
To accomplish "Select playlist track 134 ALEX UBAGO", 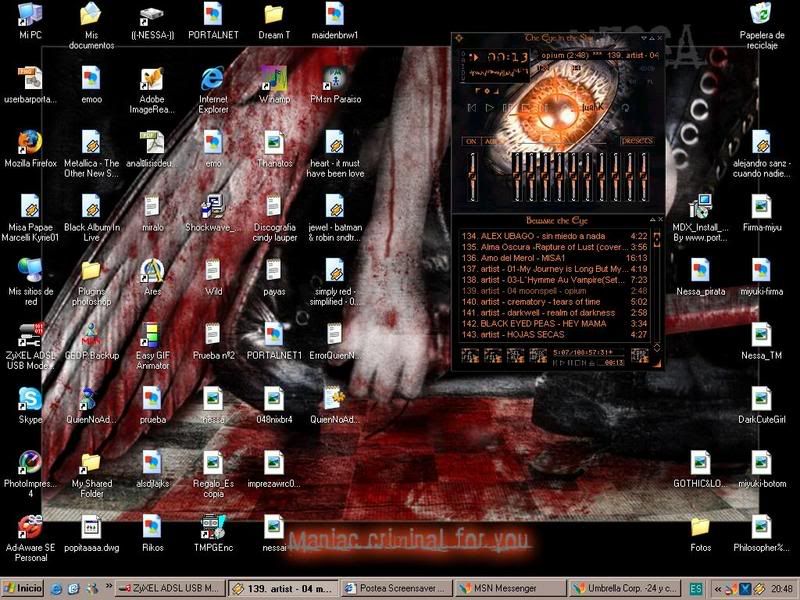I will click(554, 236).
